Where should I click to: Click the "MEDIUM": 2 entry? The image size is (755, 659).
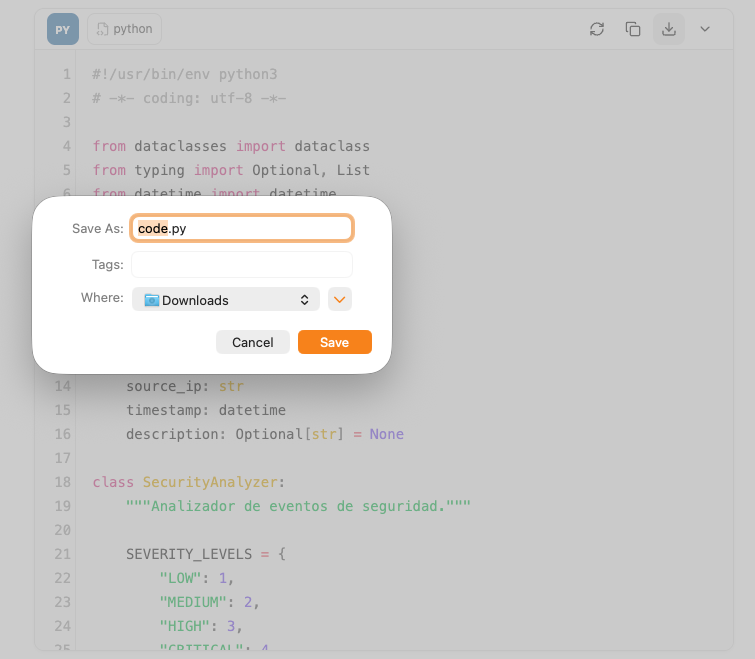[209, 602]
